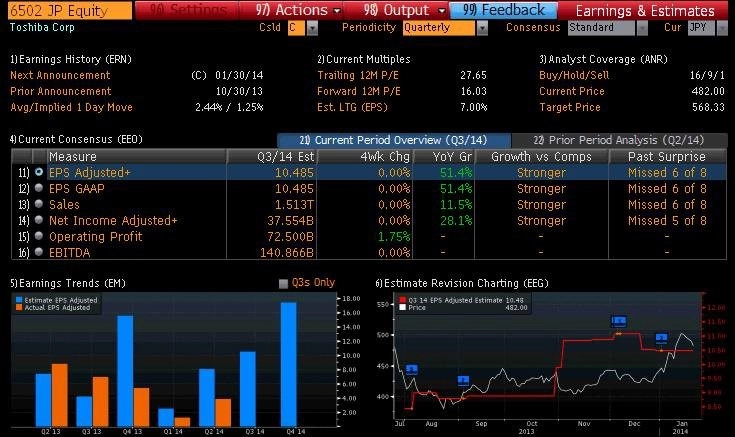The width and height of the screenshot is (735, 437).
Task: Click the Q4 14 estimate bar
Action: (x=288, y=364)
